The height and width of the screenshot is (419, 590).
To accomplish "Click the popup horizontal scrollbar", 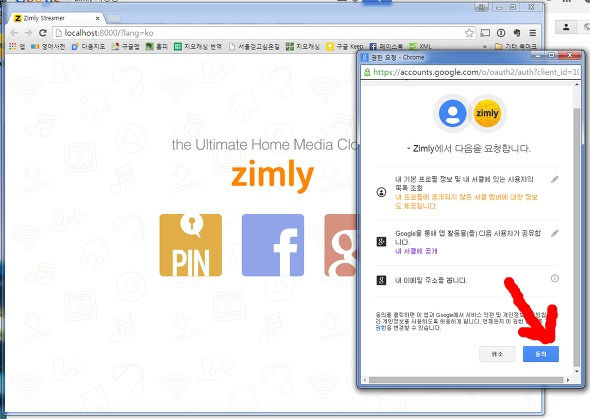I will pos(467,380).
